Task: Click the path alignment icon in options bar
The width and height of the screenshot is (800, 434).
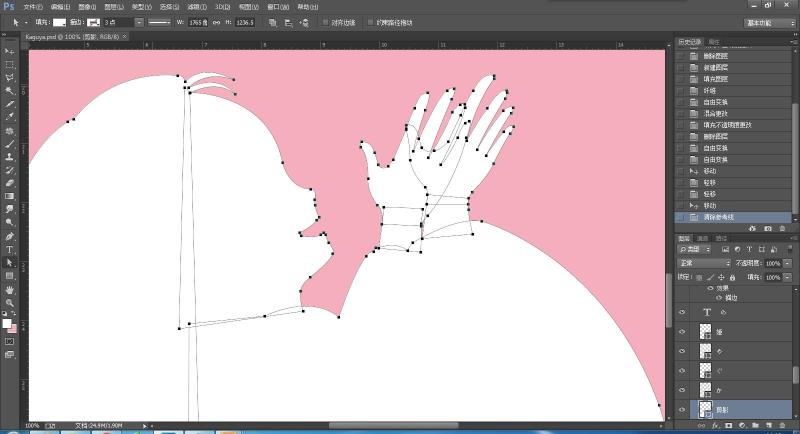Action: 289,22
